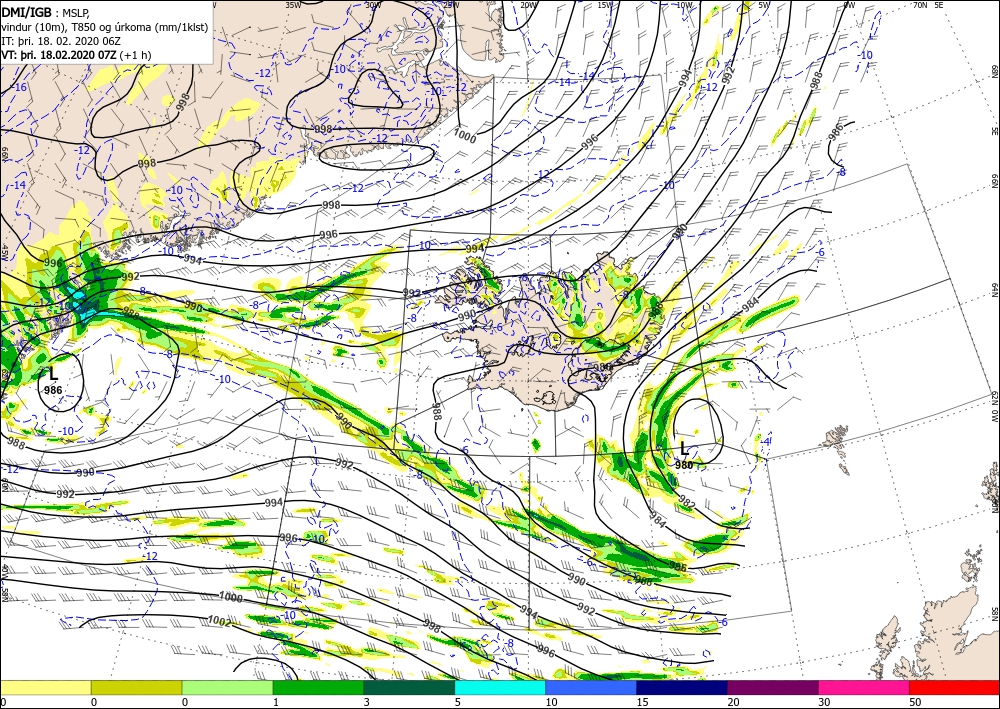The height and width of the screenshot is (709, 1000).
Task: Click the '1002' isobar label
Action: point(219,620)
